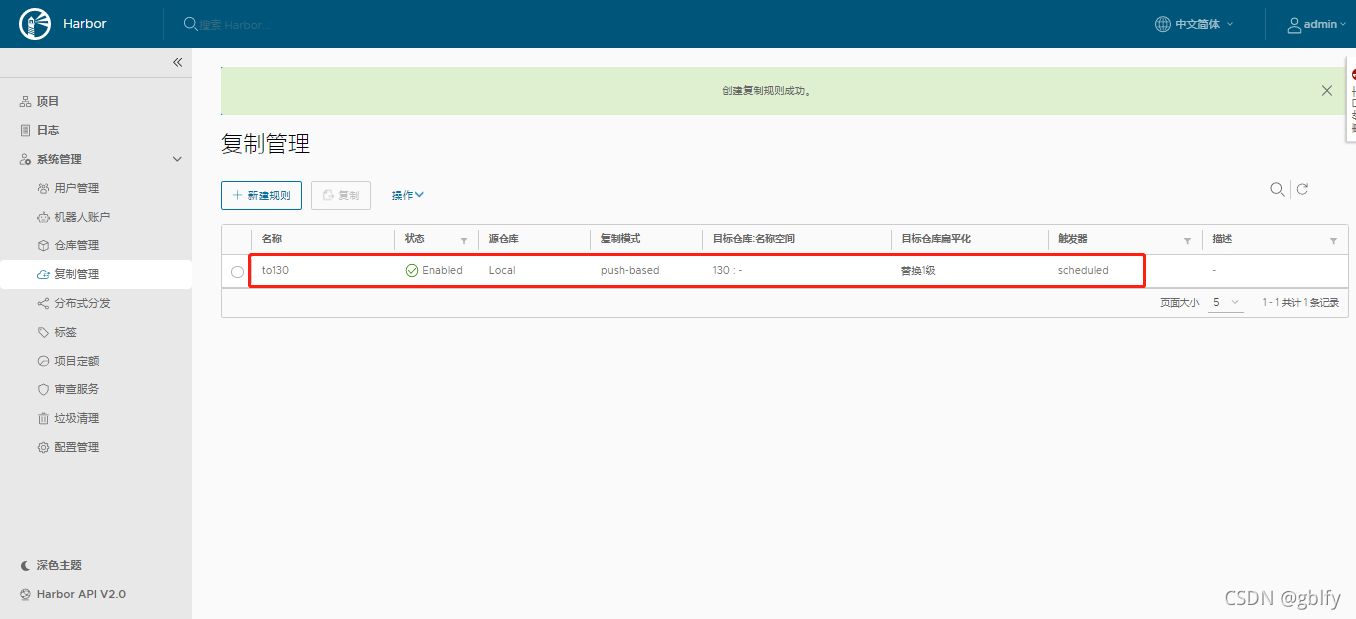
Task: Click the 名称 column header
Action: [x=272, y=239]
